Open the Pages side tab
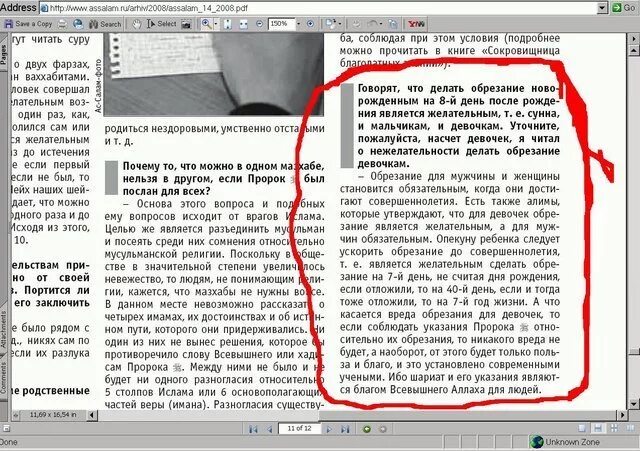 pos(4,54)
